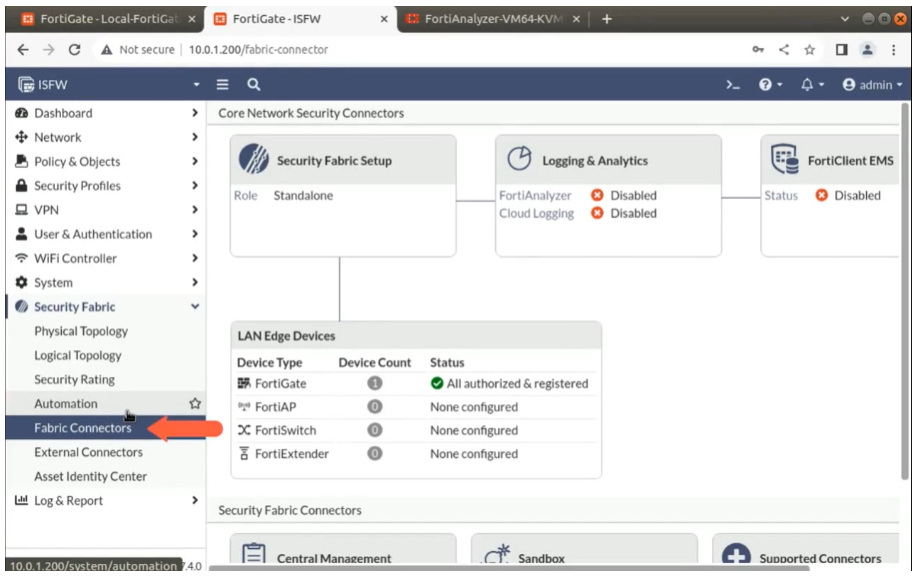The width and height of the screenshot is (917, 584).
Task: Click the FortiAP device type icon
Action: click(x=244, y=406)
